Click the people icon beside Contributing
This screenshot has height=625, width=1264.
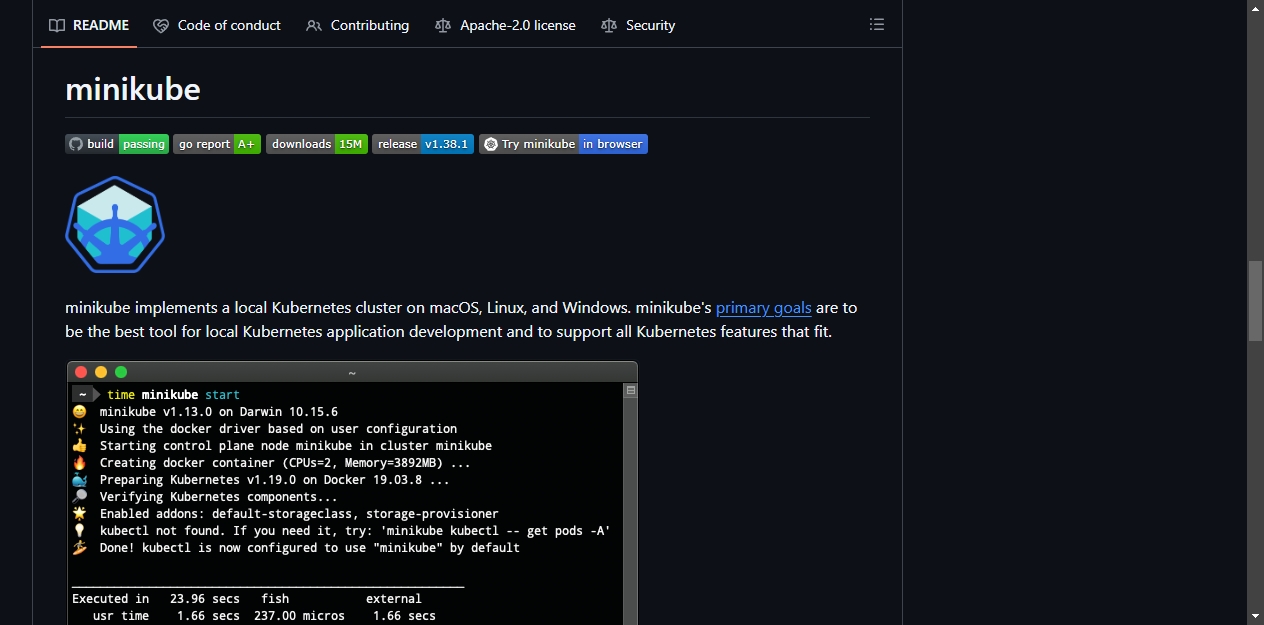(314, 25)
